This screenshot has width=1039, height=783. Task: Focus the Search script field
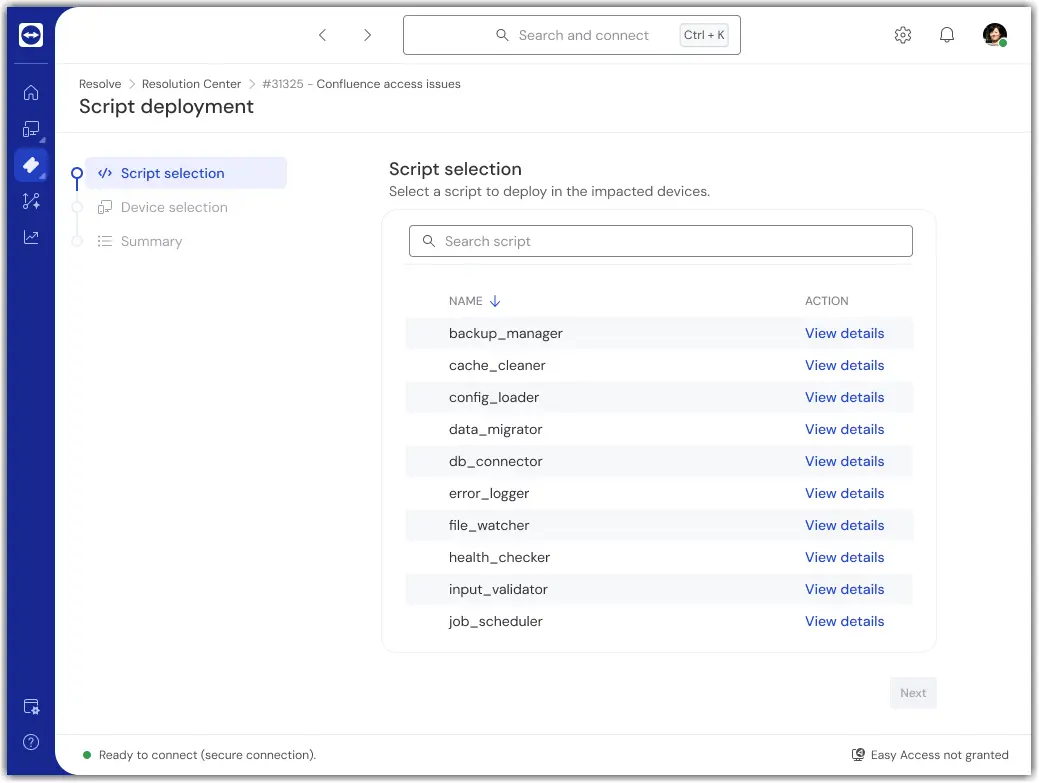(x=661, y=241)
